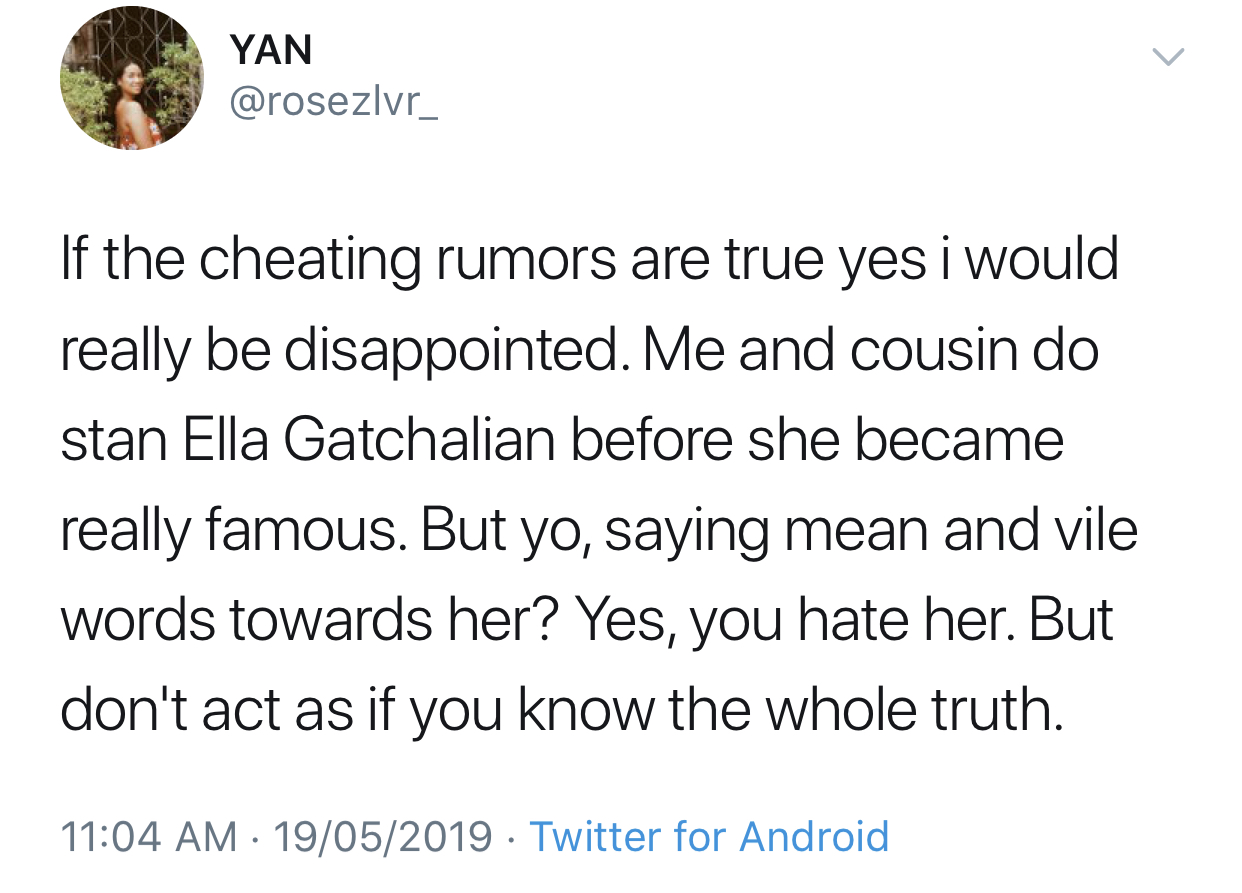Expand the tweet options chevron

[x=1168, y=57]
